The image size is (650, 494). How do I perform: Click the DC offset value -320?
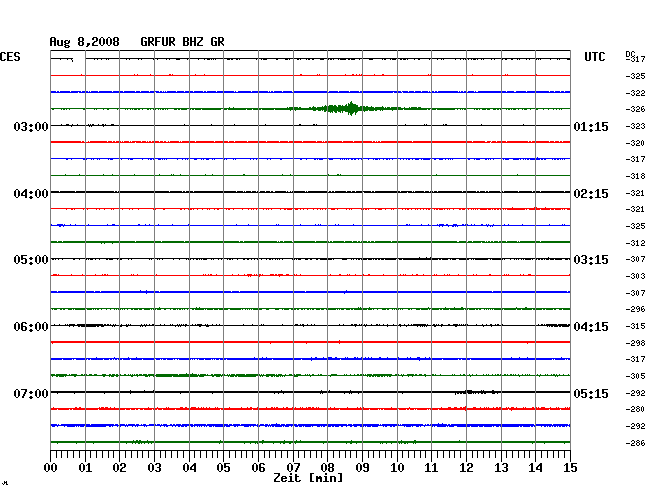(x=635, y=143)
